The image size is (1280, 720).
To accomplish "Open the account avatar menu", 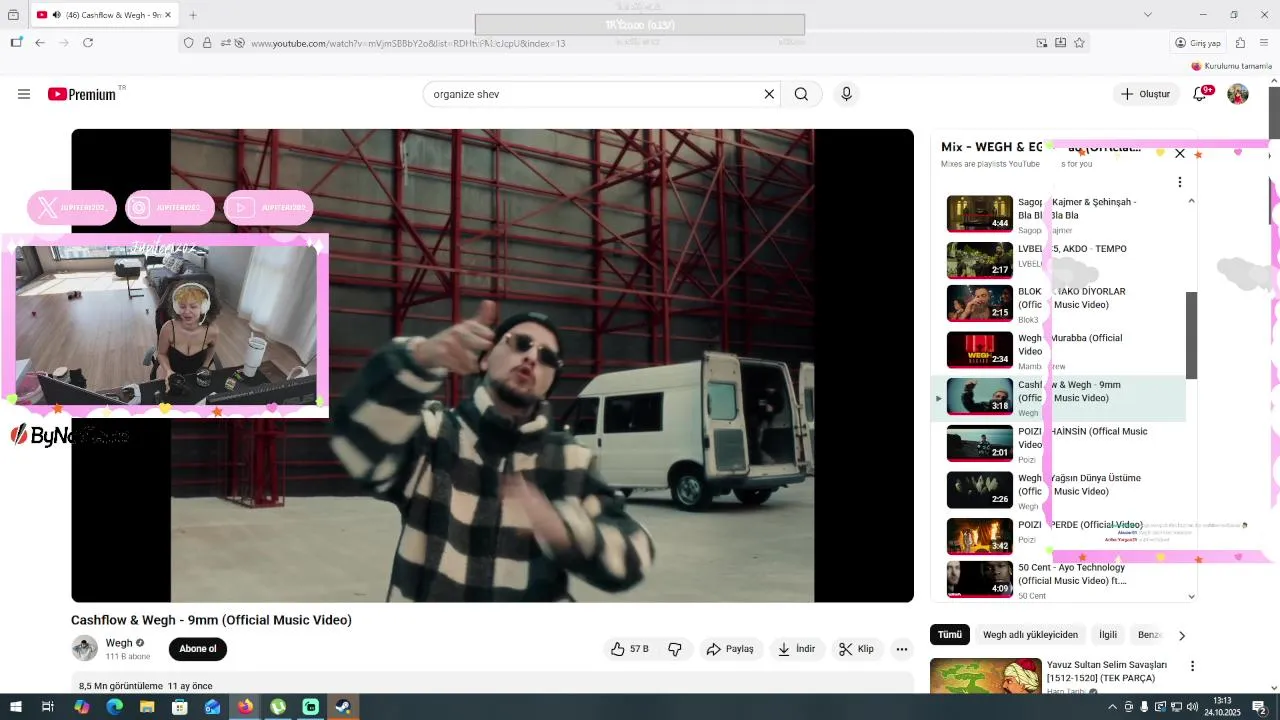I will pos(1238,94).
